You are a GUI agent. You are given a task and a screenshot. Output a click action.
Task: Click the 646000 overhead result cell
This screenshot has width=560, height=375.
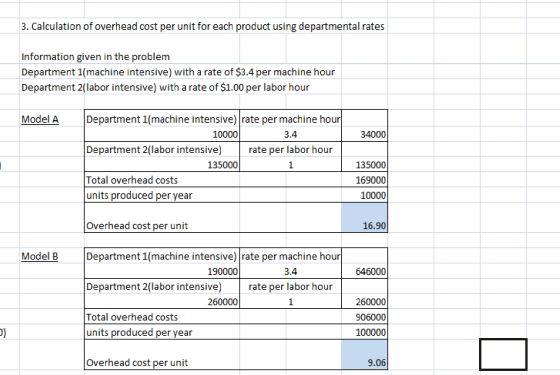click(364, 271)
